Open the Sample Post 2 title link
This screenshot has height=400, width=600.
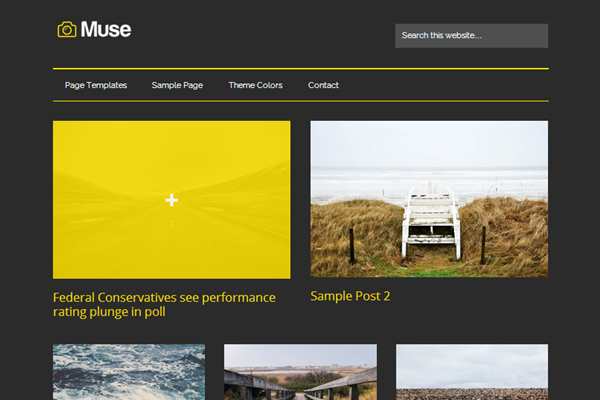pyautogui.click(x=350, y=296)
